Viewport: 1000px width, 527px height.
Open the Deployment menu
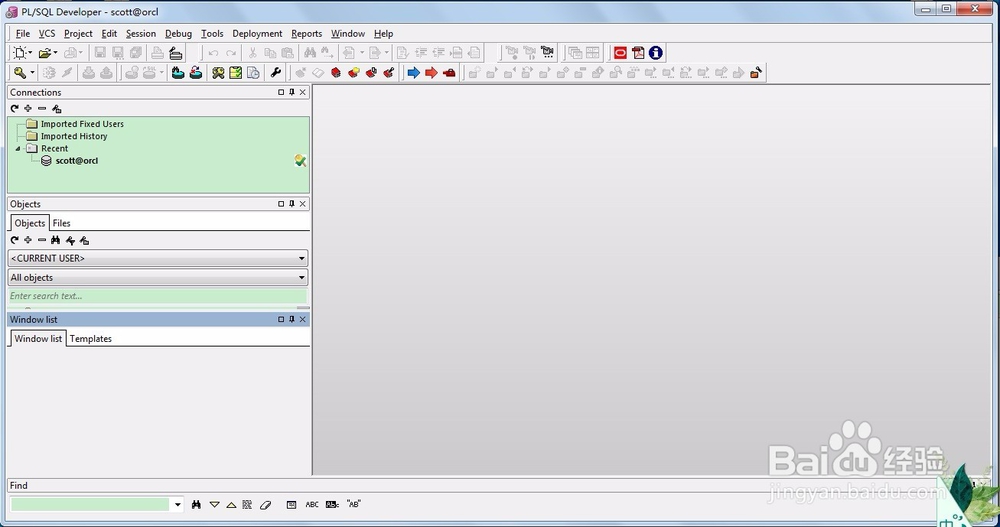click(257, 34)
